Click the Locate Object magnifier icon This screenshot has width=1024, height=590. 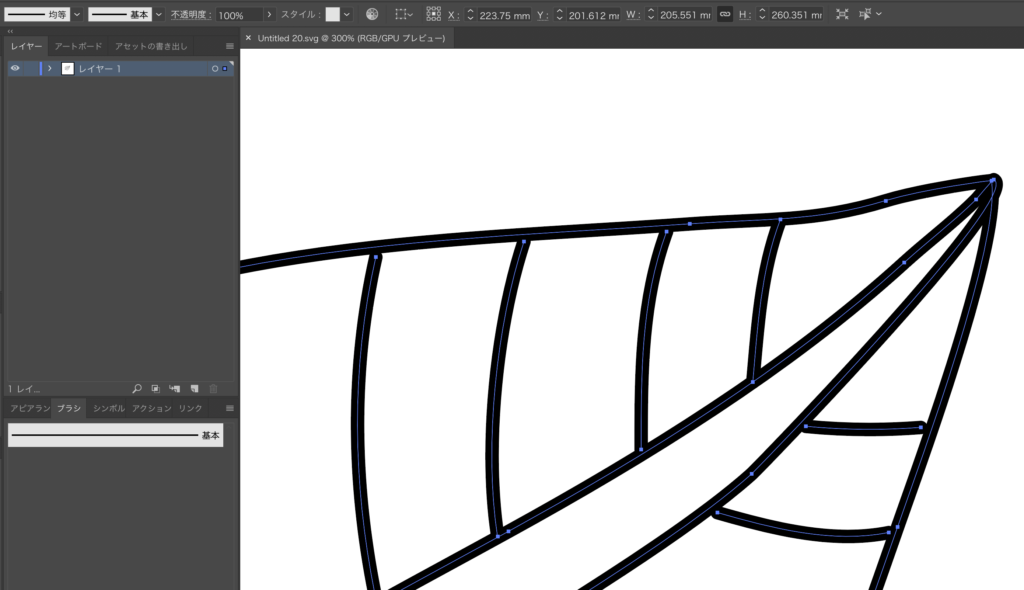[137, 388]
